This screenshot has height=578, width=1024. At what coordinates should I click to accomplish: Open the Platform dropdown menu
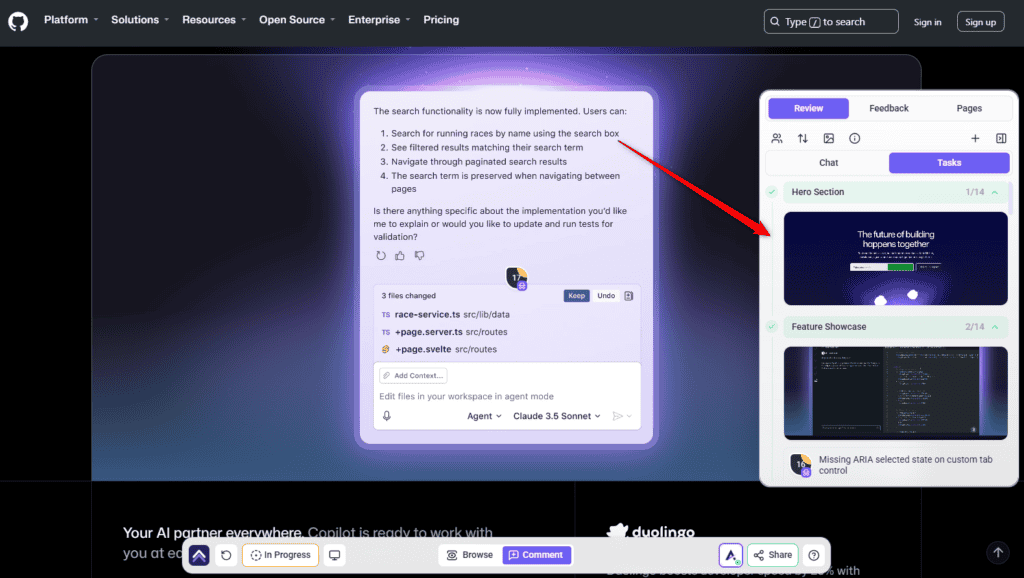71,20
